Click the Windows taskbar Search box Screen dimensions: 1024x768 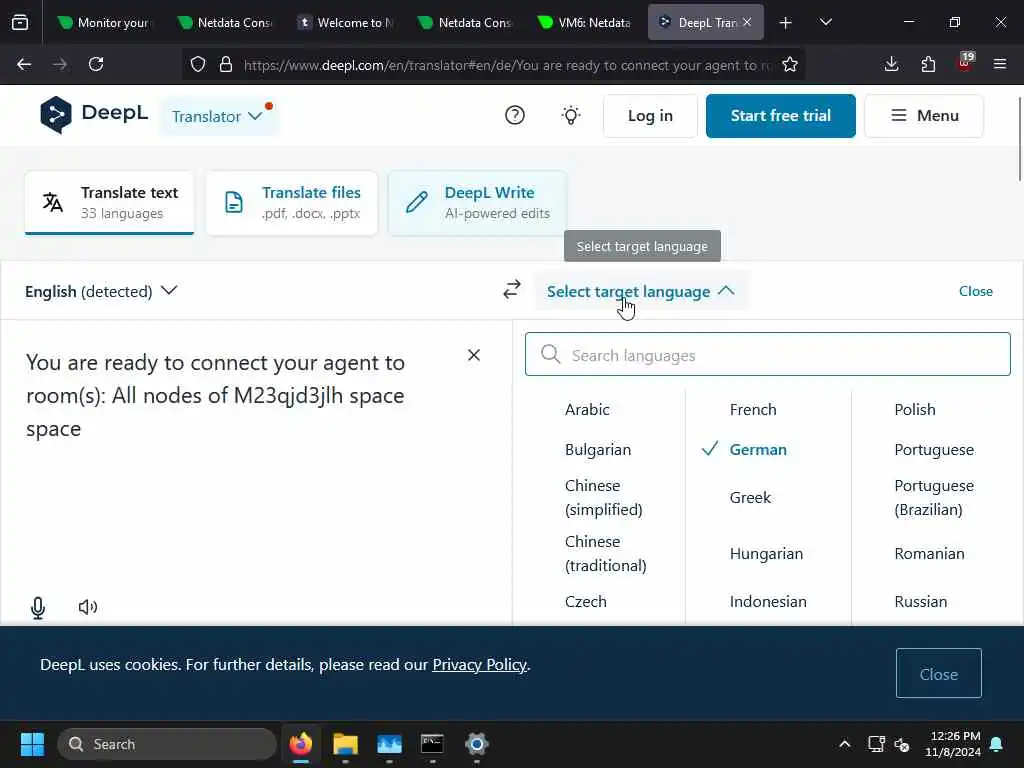(167, 744)
